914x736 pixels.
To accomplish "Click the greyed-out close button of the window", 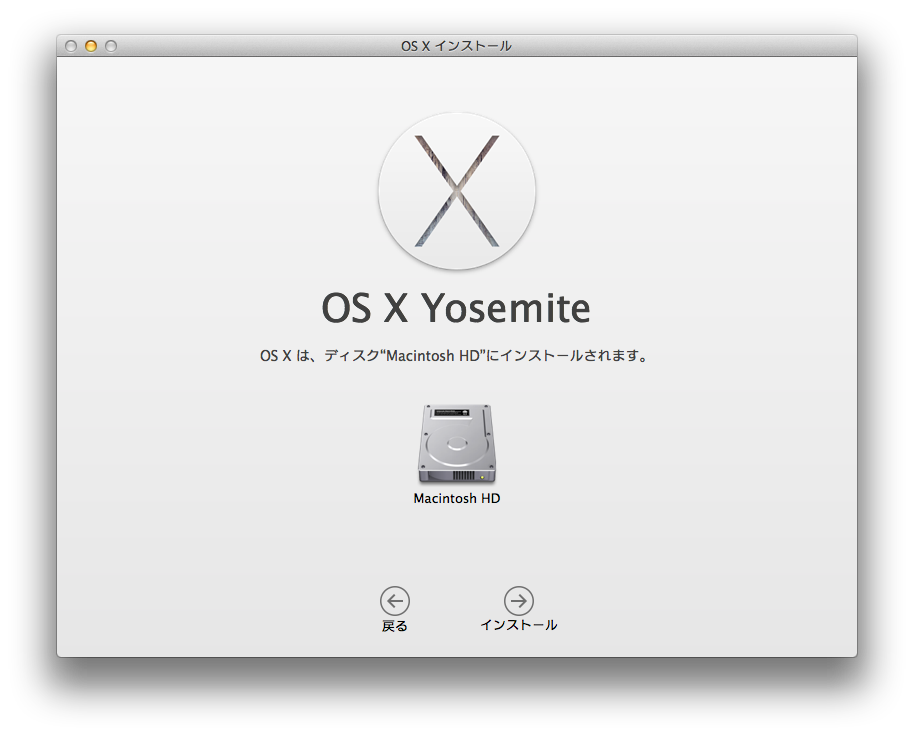I will tap(71, 46).
